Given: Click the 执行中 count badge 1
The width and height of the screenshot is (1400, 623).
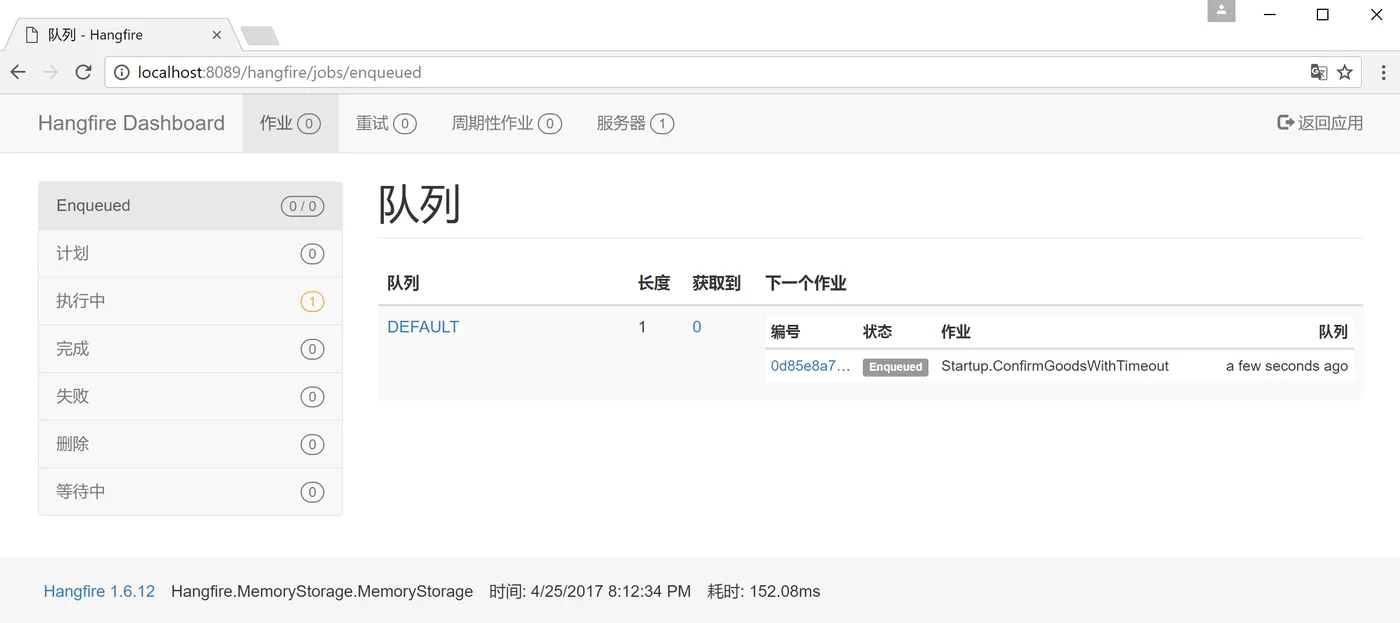Looking at the screenshot, I should point(312,302).
